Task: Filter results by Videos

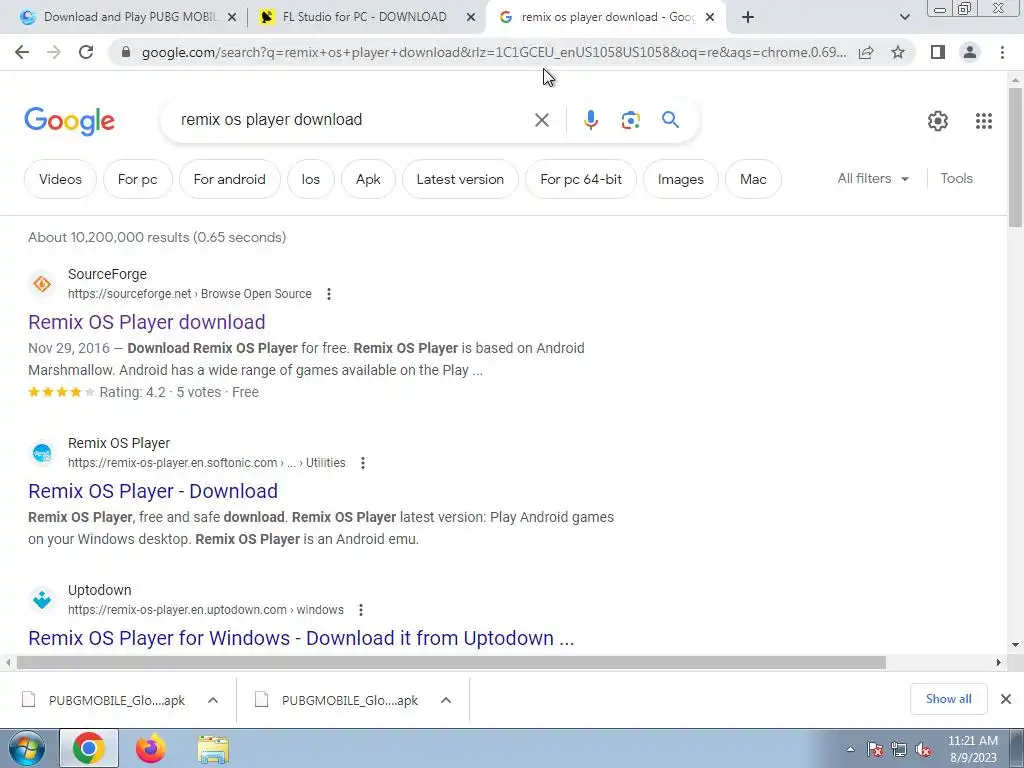Action: tap(60, 179)
